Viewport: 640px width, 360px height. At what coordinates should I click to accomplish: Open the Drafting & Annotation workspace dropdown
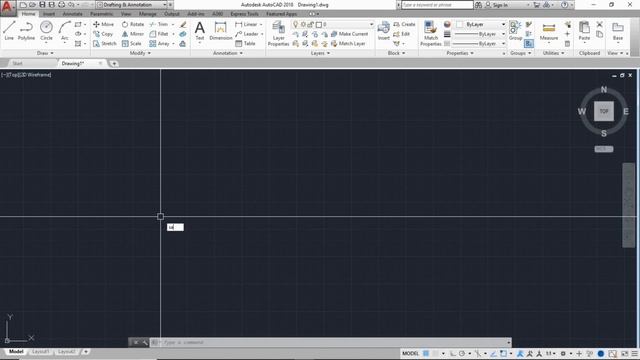pos(132,5)
